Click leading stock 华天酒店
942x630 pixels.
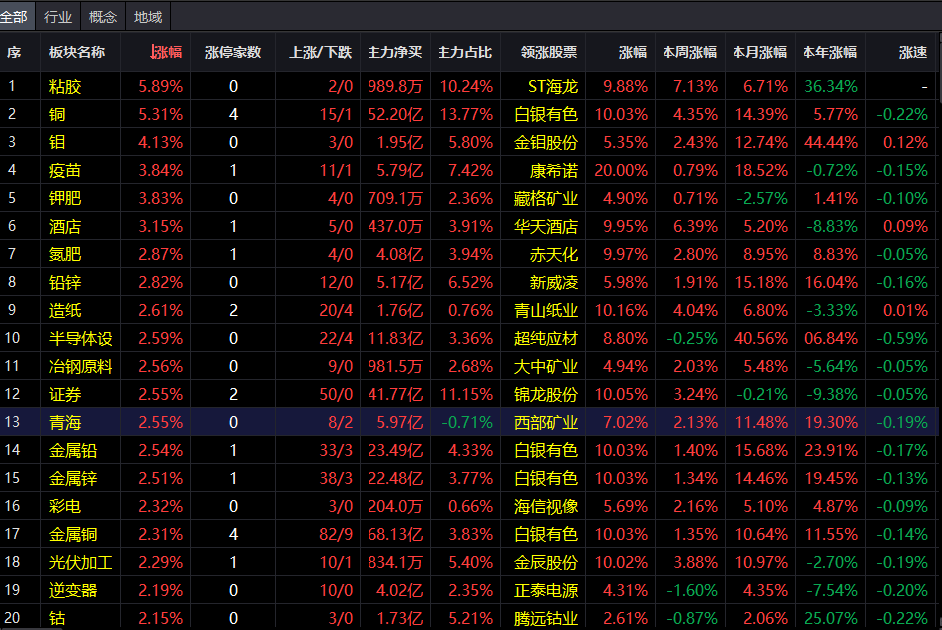pyautogui.click(x=546, y=226)
